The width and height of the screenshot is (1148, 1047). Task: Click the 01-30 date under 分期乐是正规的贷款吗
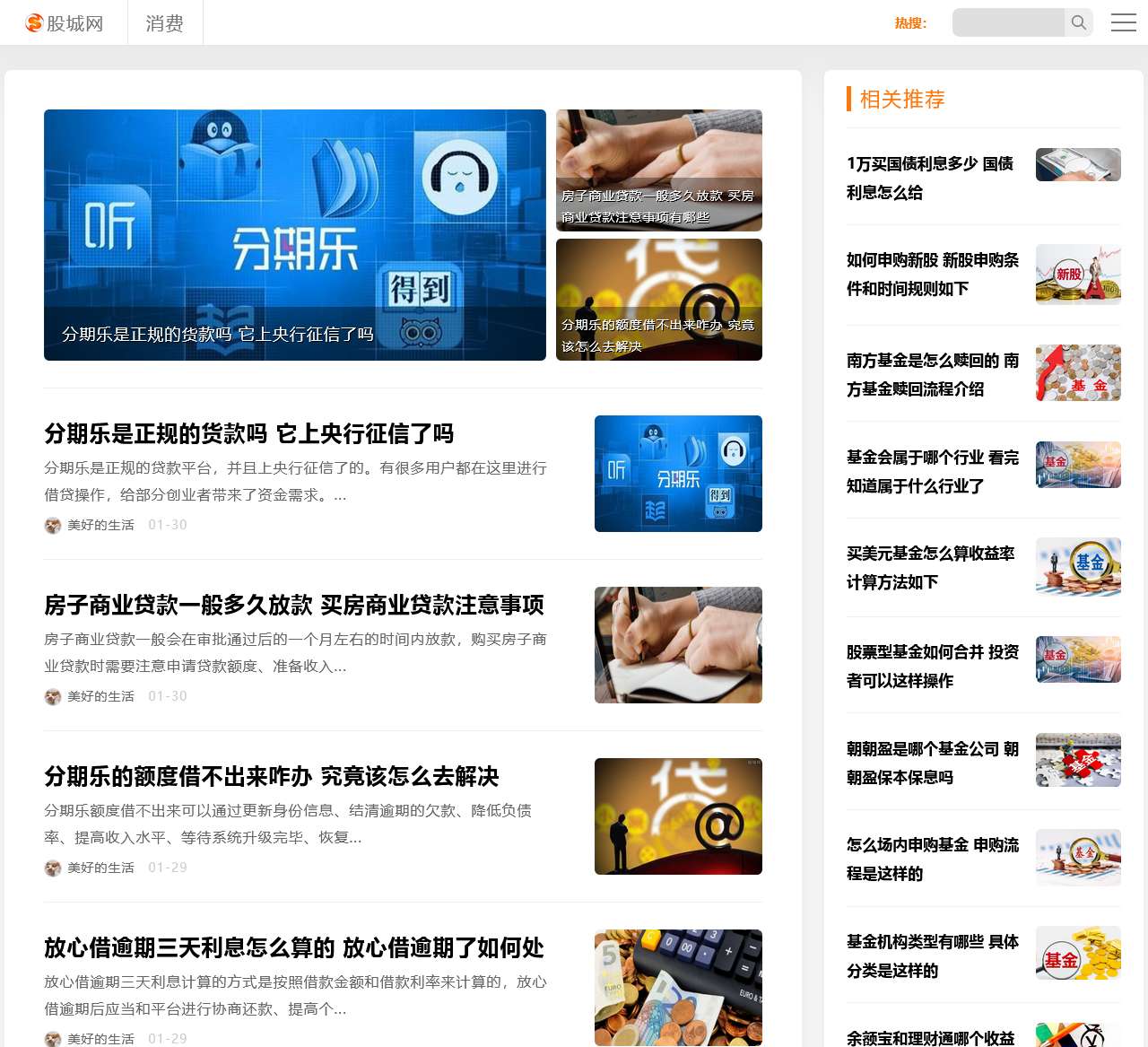pos(168,525)
